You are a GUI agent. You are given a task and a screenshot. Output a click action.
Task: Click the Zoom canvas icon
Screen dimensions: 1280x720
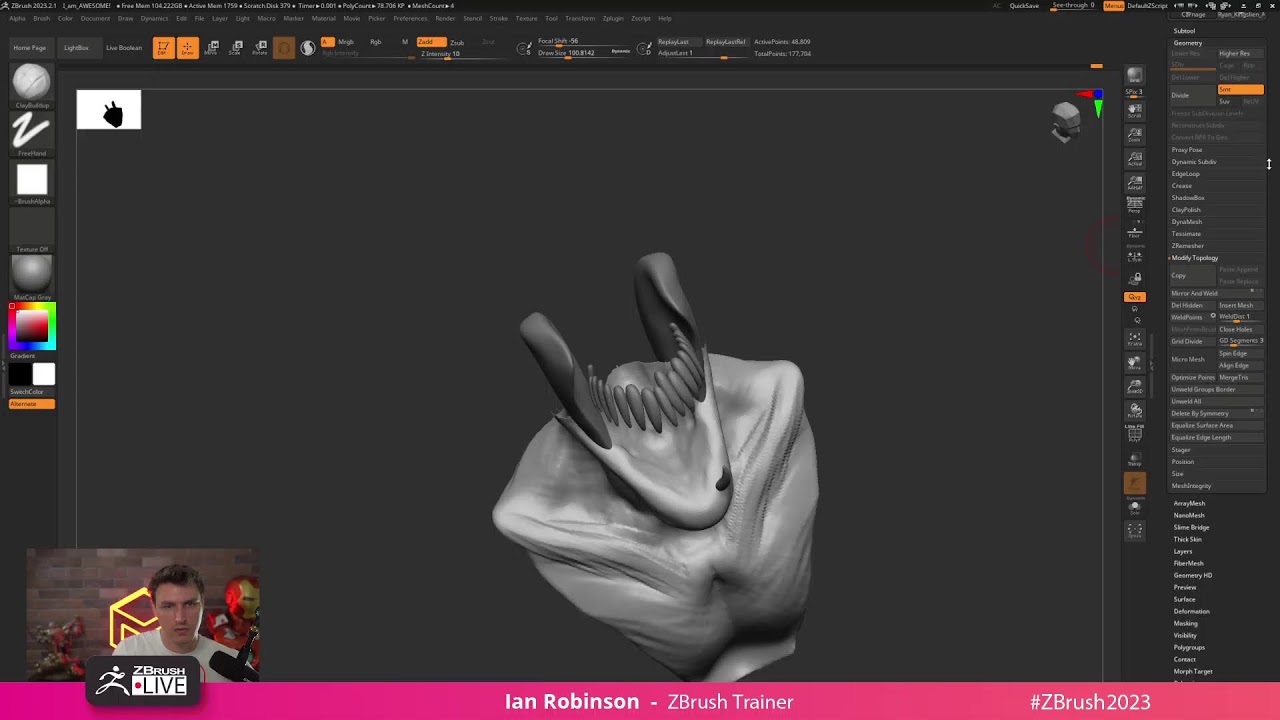(x=1134, y=134)
